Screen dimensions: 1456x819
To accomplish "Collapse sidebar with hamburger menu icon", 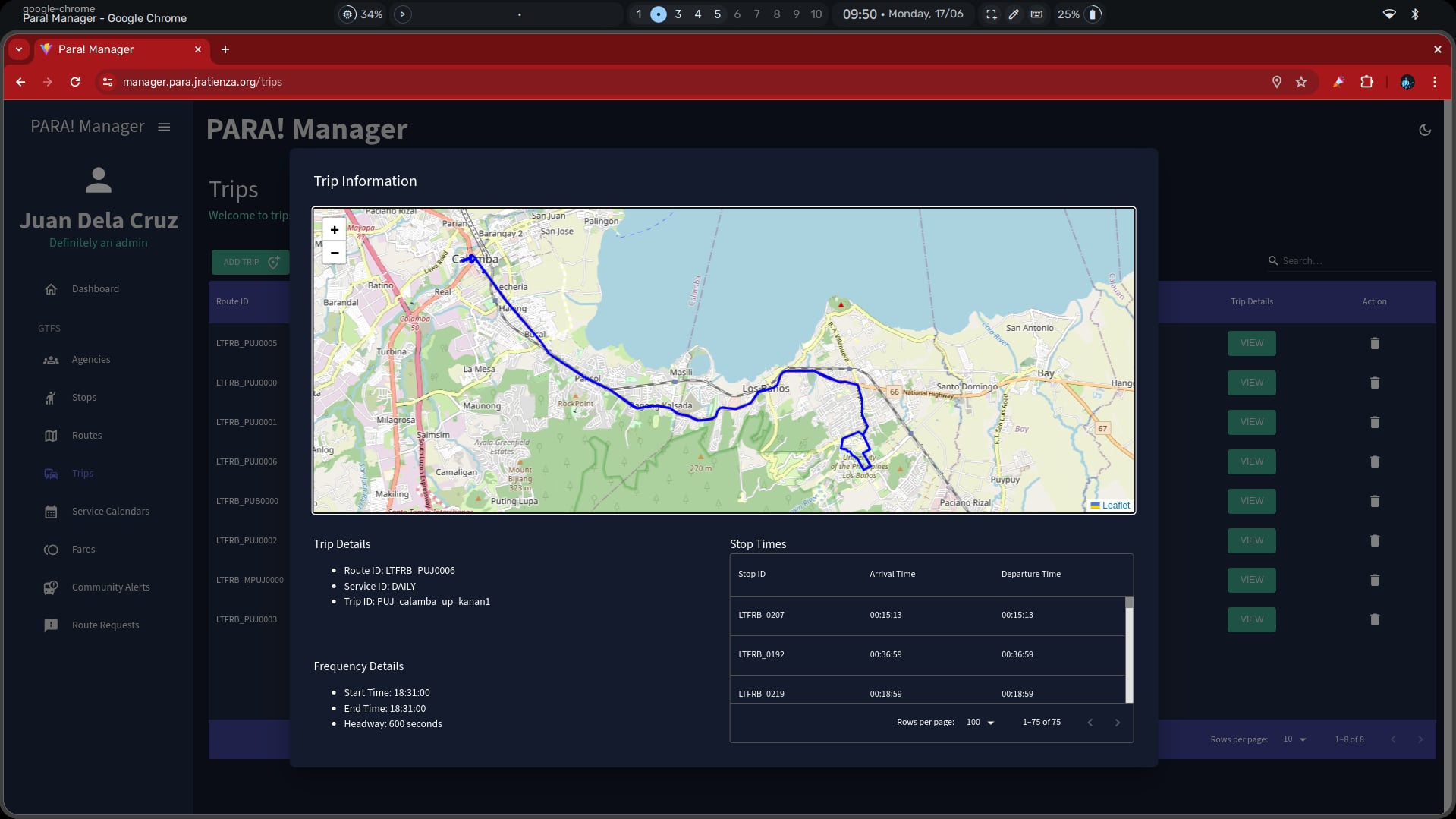I will pyautogui.click(x=164, y=127).
